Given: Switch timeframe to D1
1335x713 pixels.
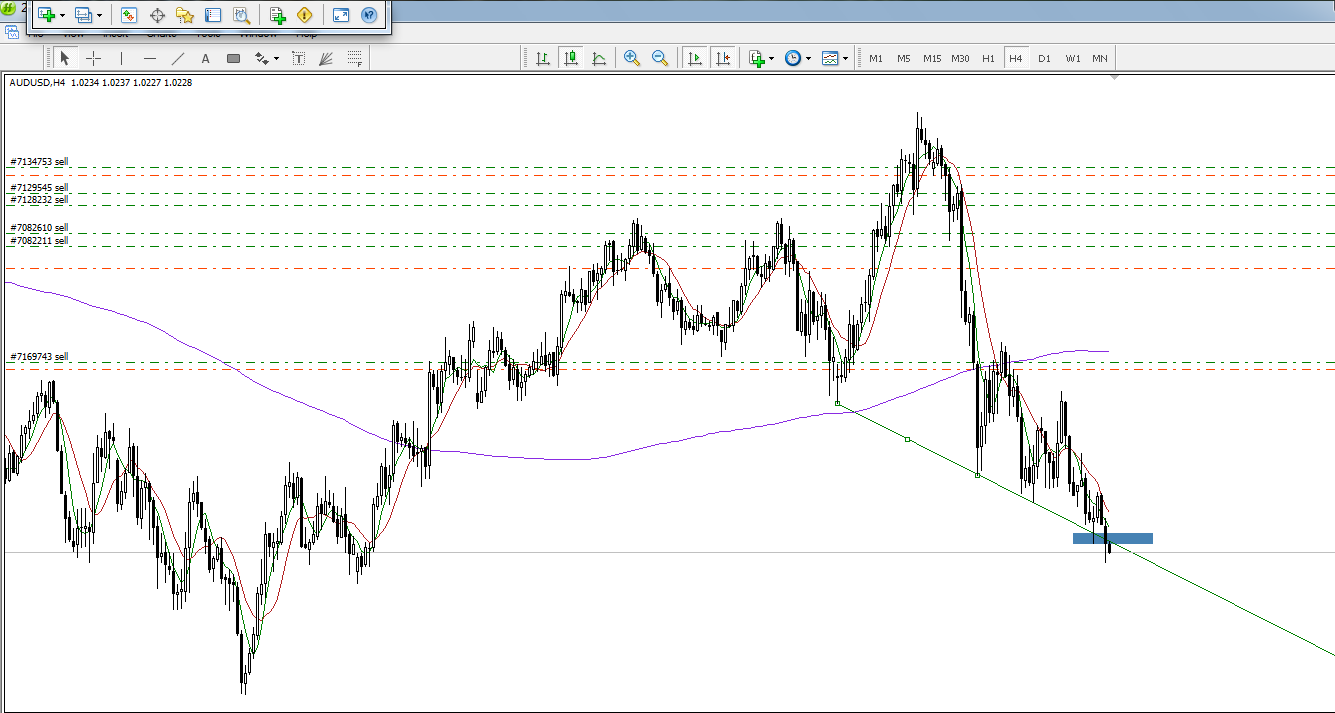Looking at the screenshot, I should 1044,58.
